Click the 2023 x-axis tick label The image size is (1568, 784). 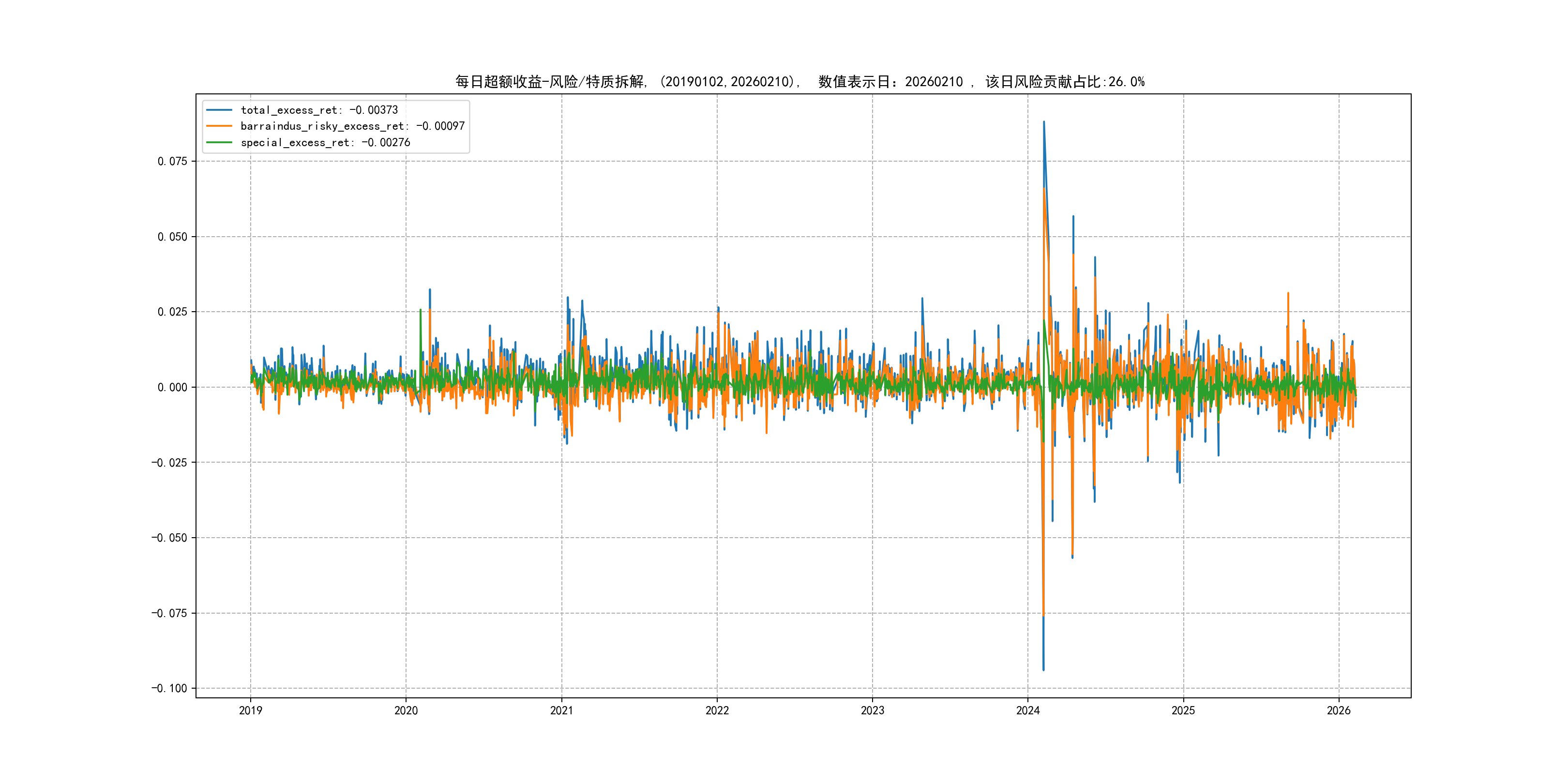click(872, 710)
